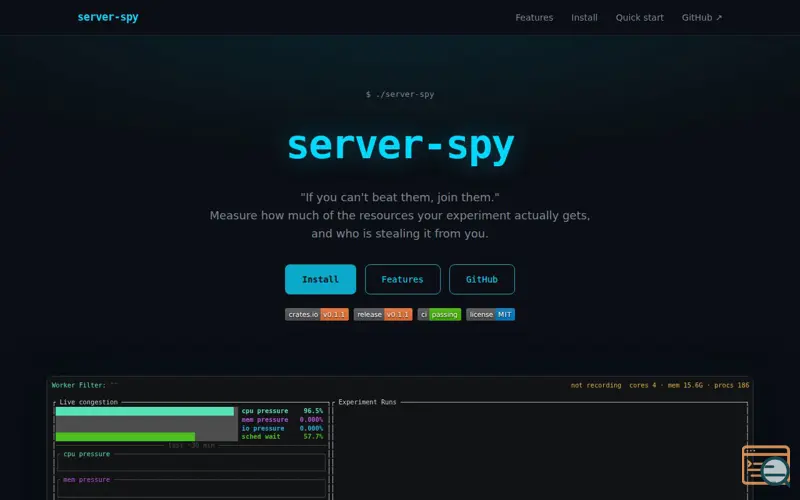Click the server-spy logo in header
This screenshot has height=500, width=800.
[x=108, y=17]
